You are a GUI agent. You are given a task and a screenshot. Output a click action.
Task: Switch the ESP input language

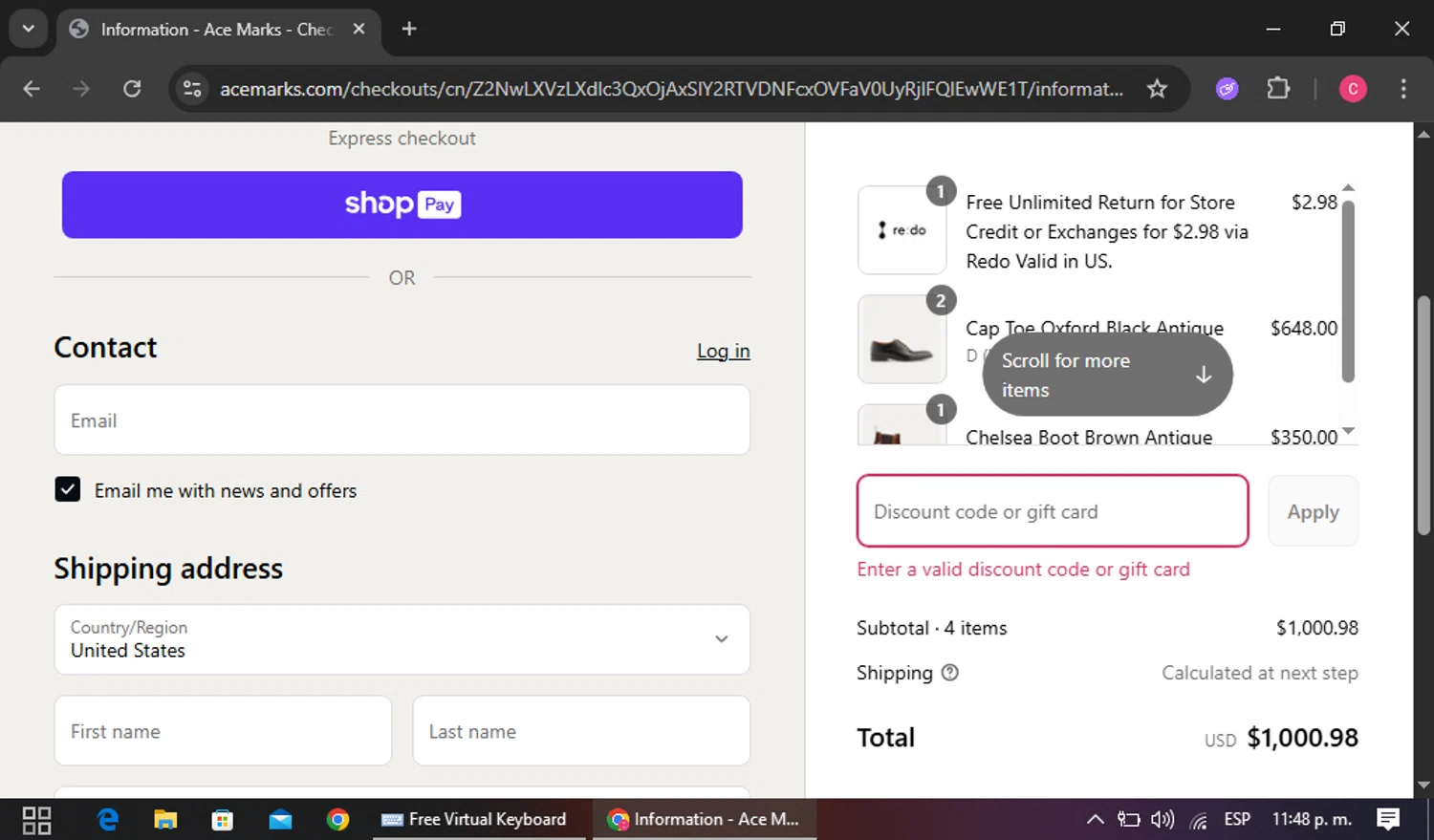click(x=1237, y=820)
